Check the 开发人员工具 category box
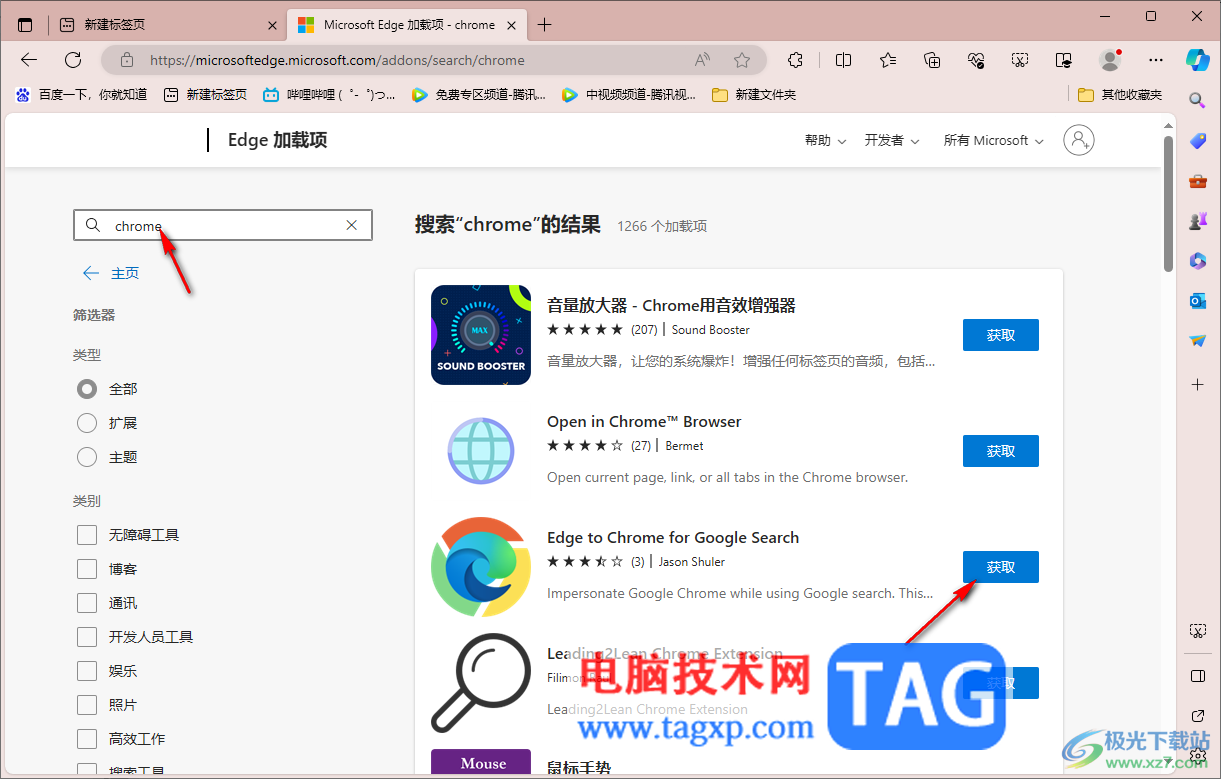The height and width of the screenshot is (779, 1221). coord(87,637)
